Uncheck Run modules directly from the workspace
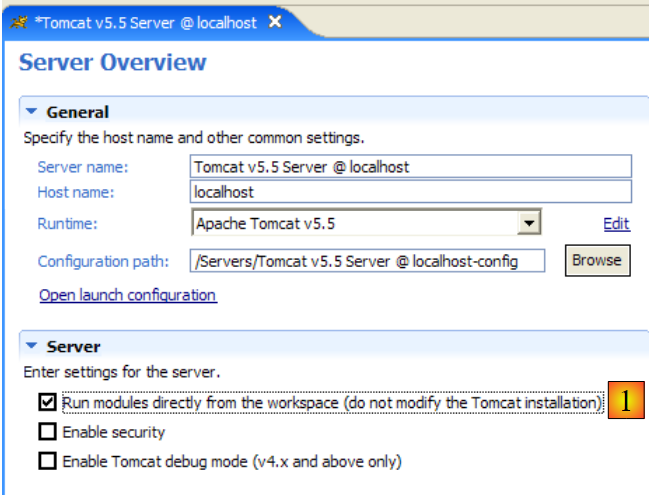 point(47,403)
